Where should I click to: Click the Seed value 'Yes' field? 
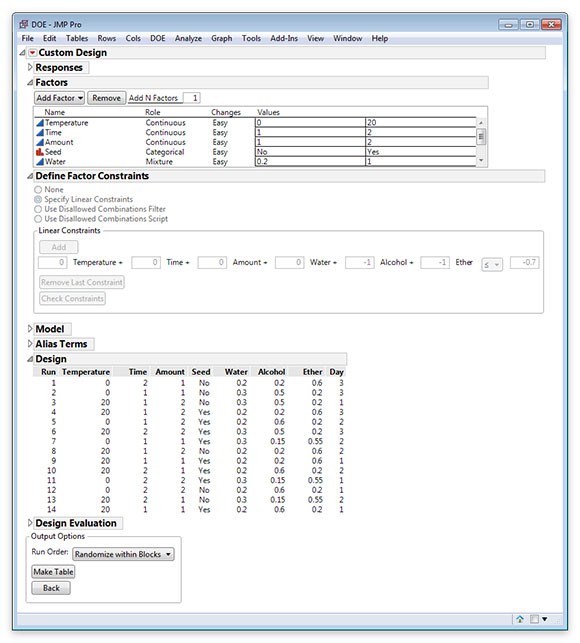(420, 152)
